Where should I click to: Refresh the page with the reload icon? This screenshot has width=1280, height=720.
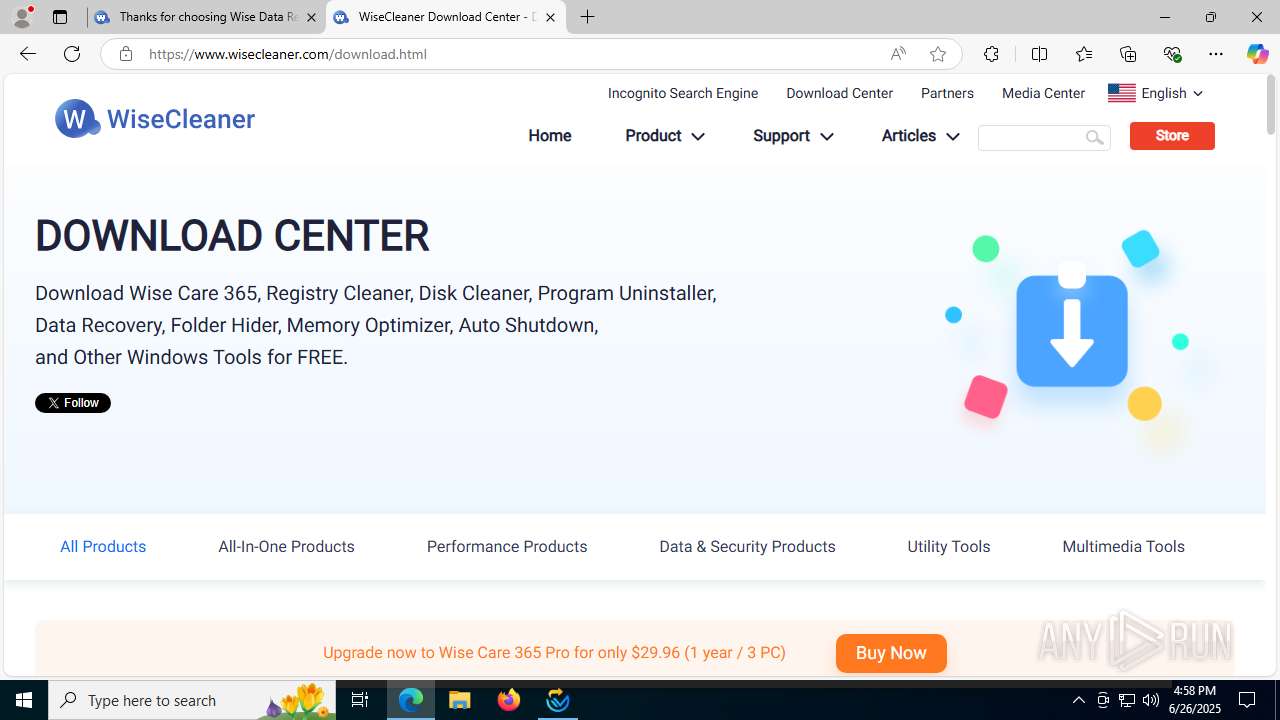[72, 54]
